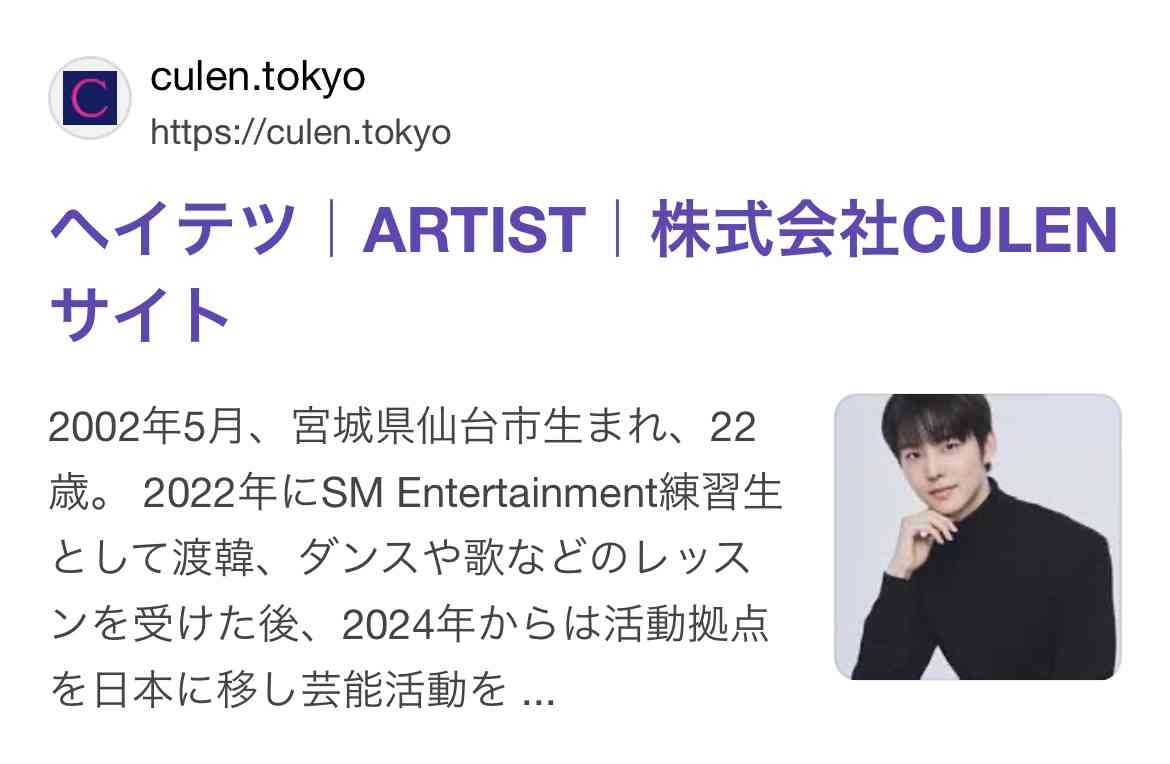Click the number 22 ending the first snippet line
Viewport: 1170px width, 764px height.
click(733, 428)
